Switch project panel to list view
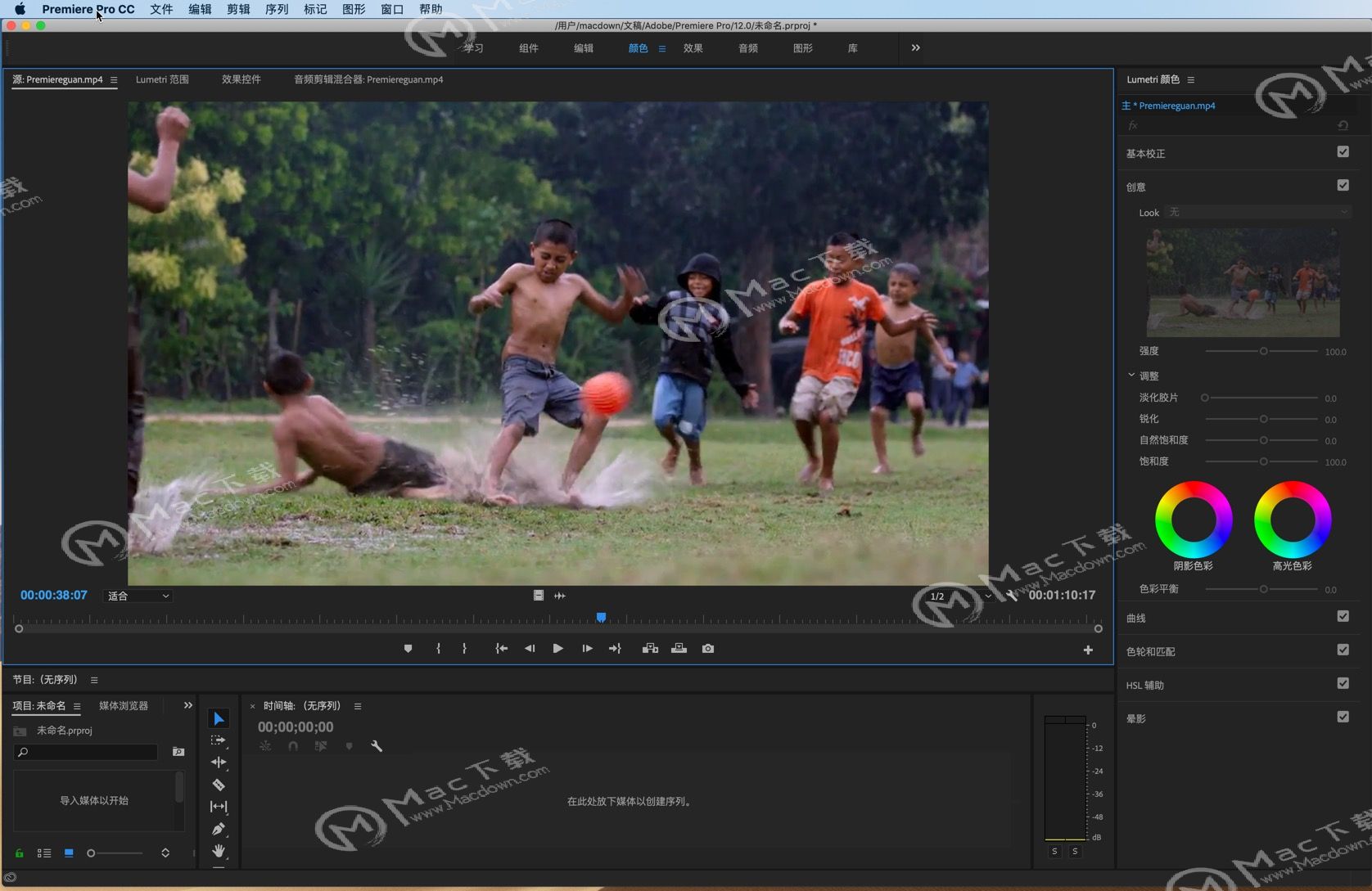This screenshot has height=891, width=1372. click(44, 853)
